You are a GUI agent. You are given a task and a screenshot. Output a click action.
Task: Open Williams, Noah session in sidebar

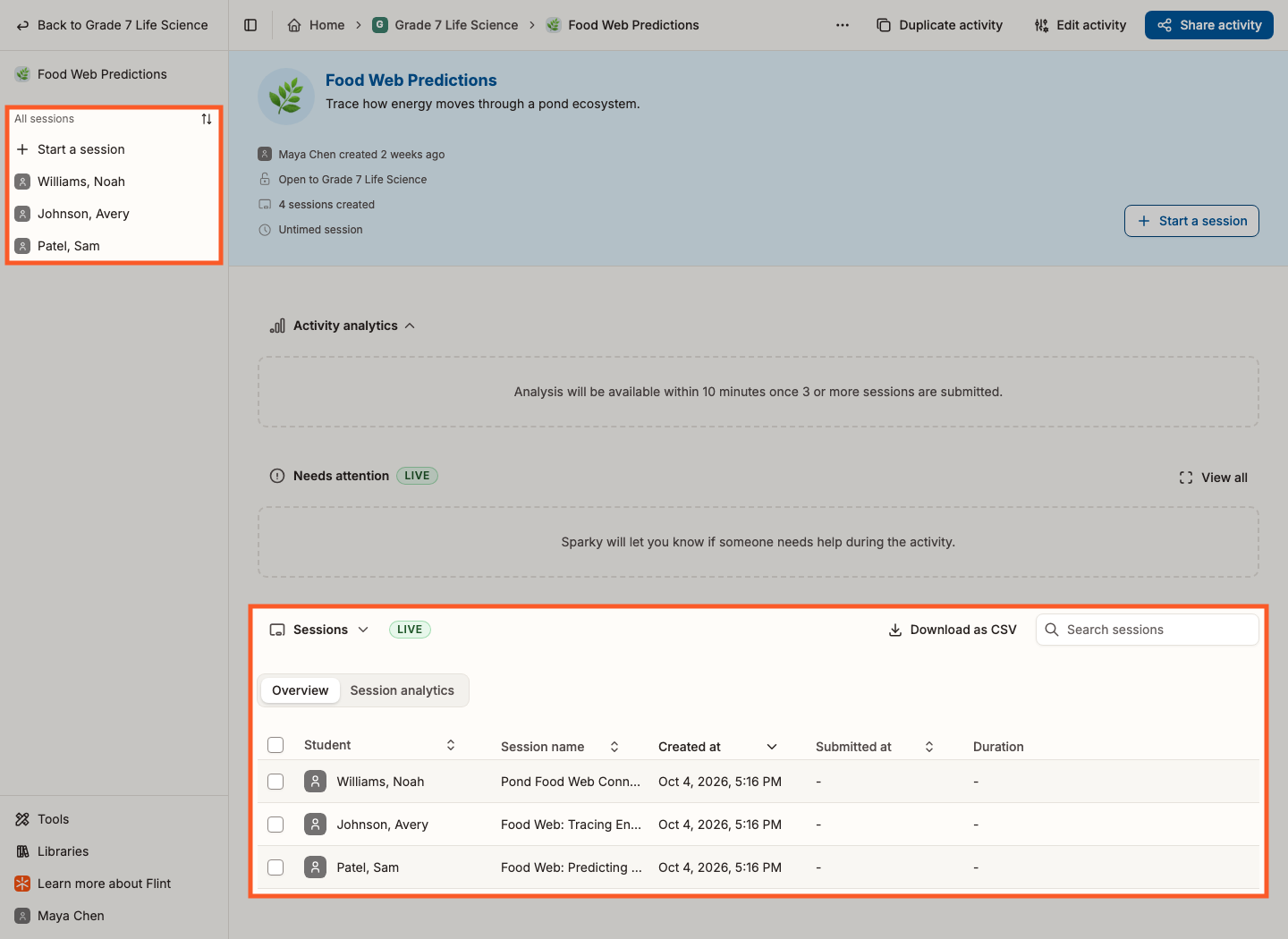[x=114, y=182]
